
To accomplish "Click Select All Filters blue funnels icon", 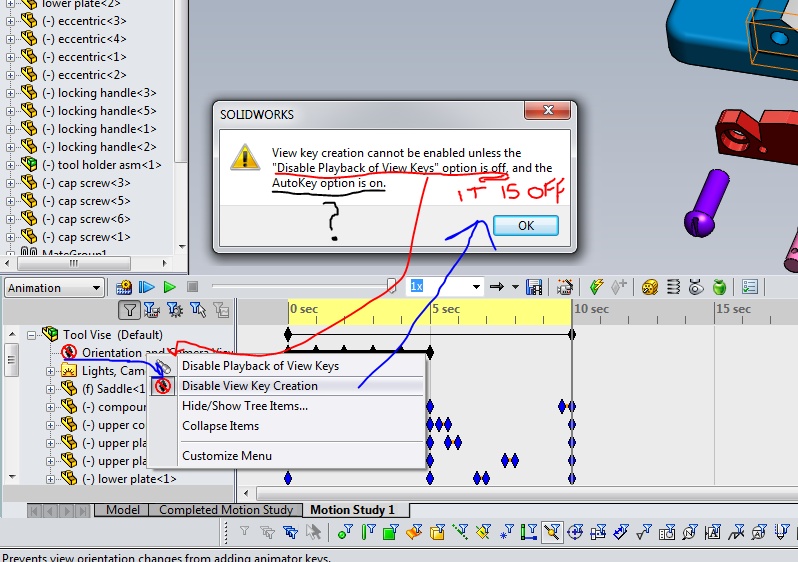I will (x=291, y=532).
